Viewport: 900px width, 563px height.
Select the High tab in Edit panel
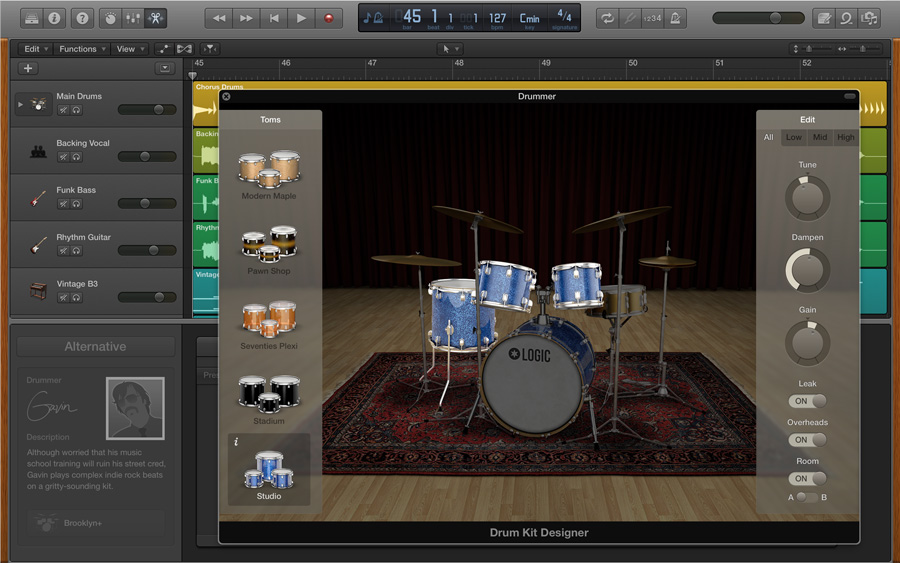point(846,137)
